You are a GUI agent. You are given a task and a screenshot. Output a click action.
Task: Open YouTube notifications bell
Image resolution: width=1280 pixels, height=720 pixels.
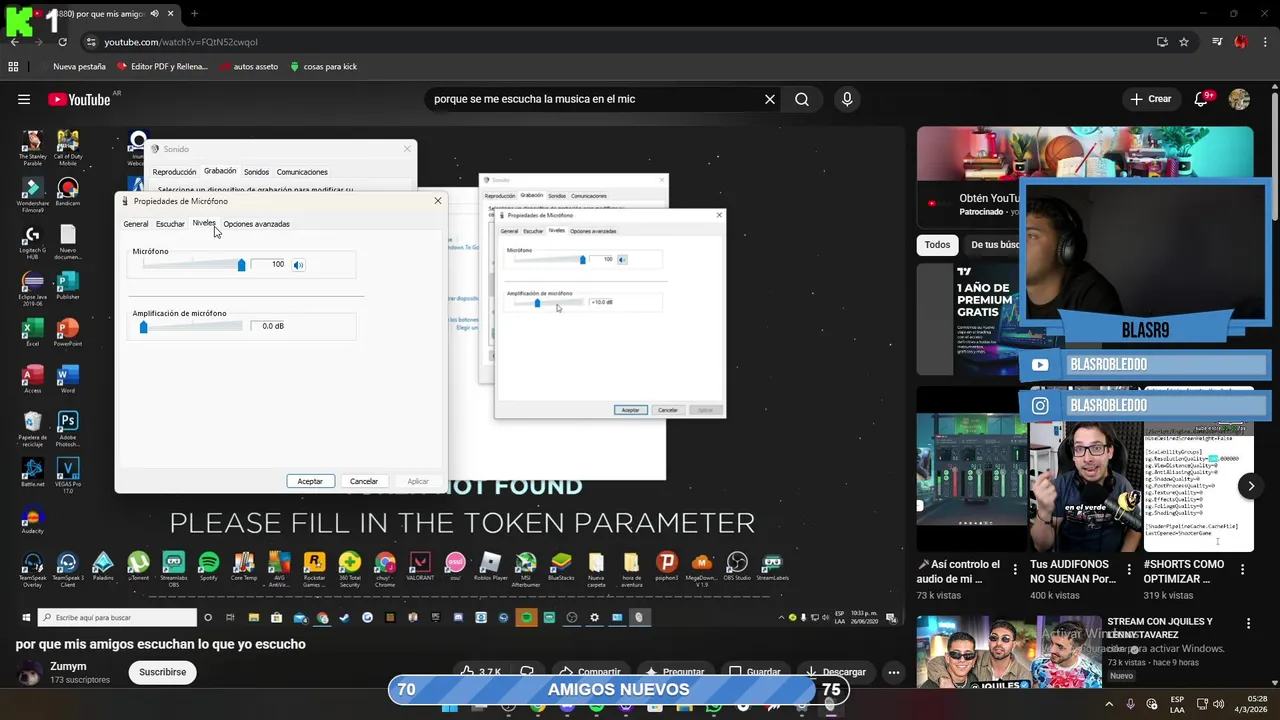(1203, 99)
